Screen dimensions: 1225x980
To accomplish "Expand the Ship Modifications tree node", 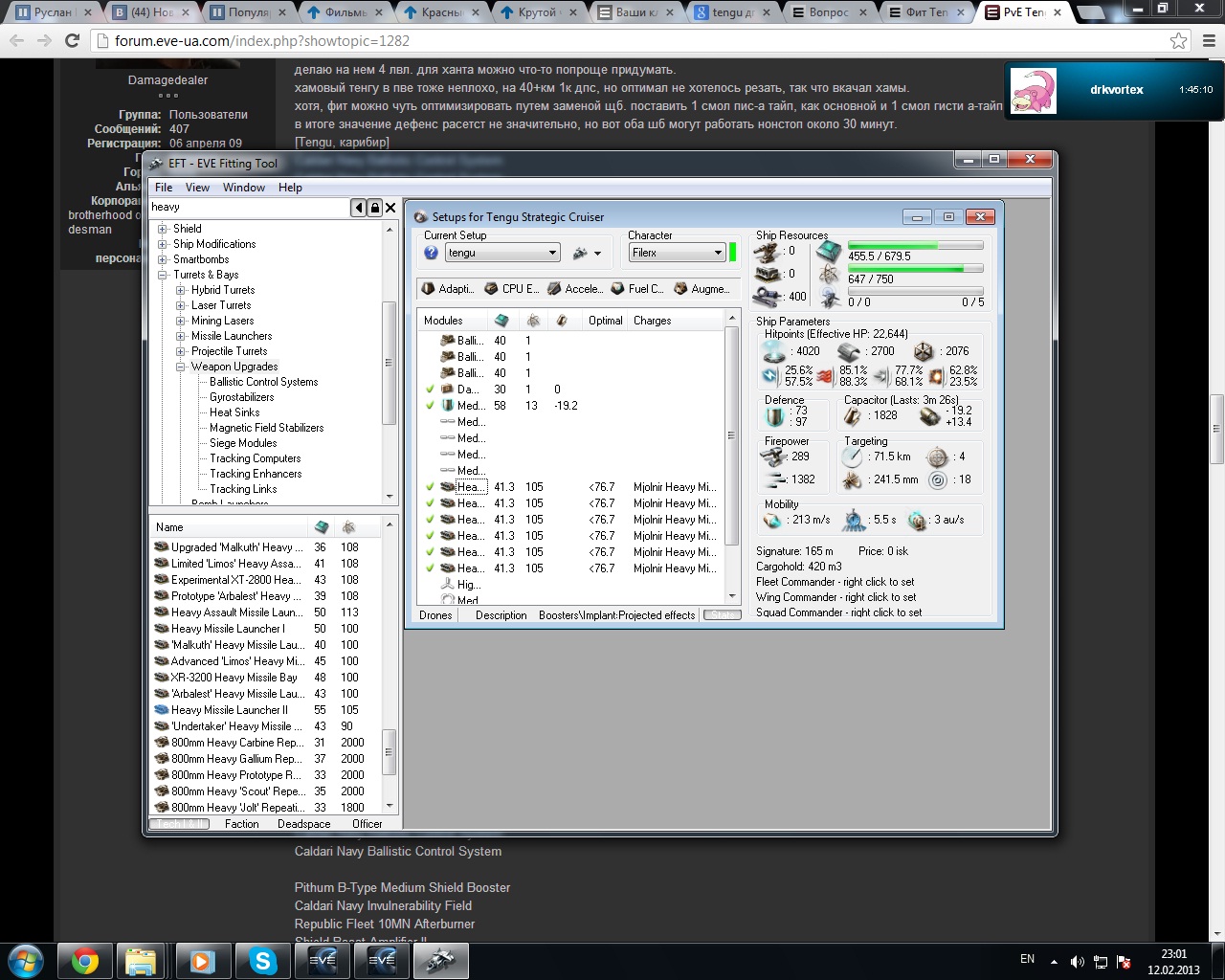I will click(163, 244).
